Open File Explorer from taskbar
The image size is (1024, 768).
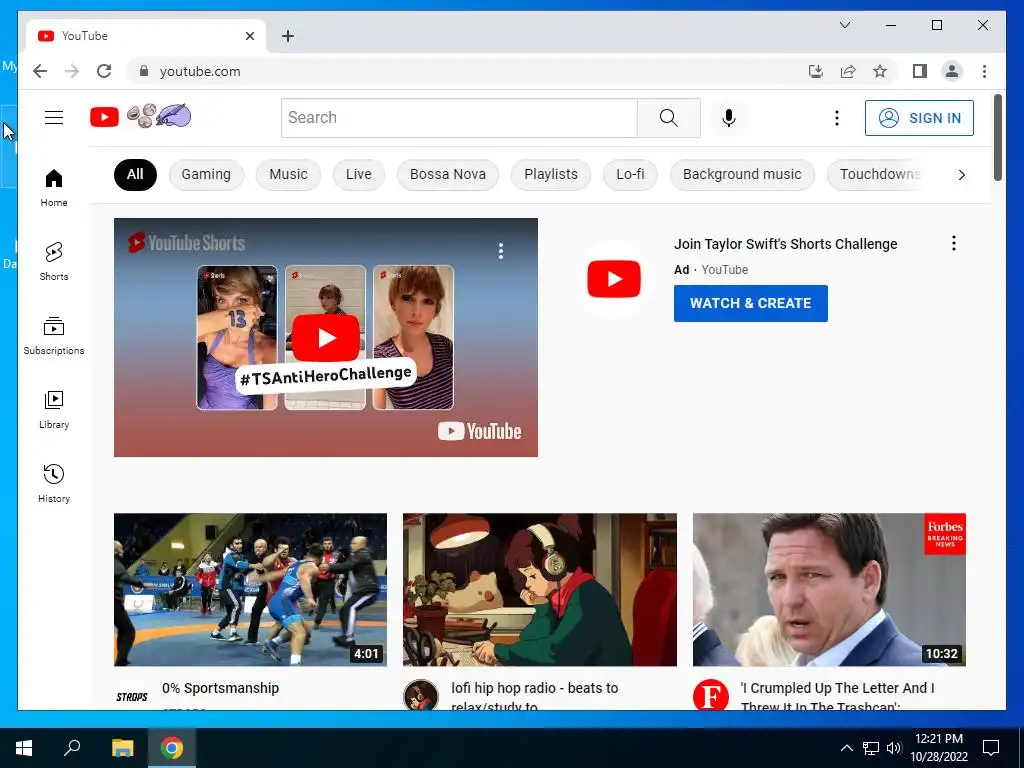pyautogui.click(x=122, y=748)
